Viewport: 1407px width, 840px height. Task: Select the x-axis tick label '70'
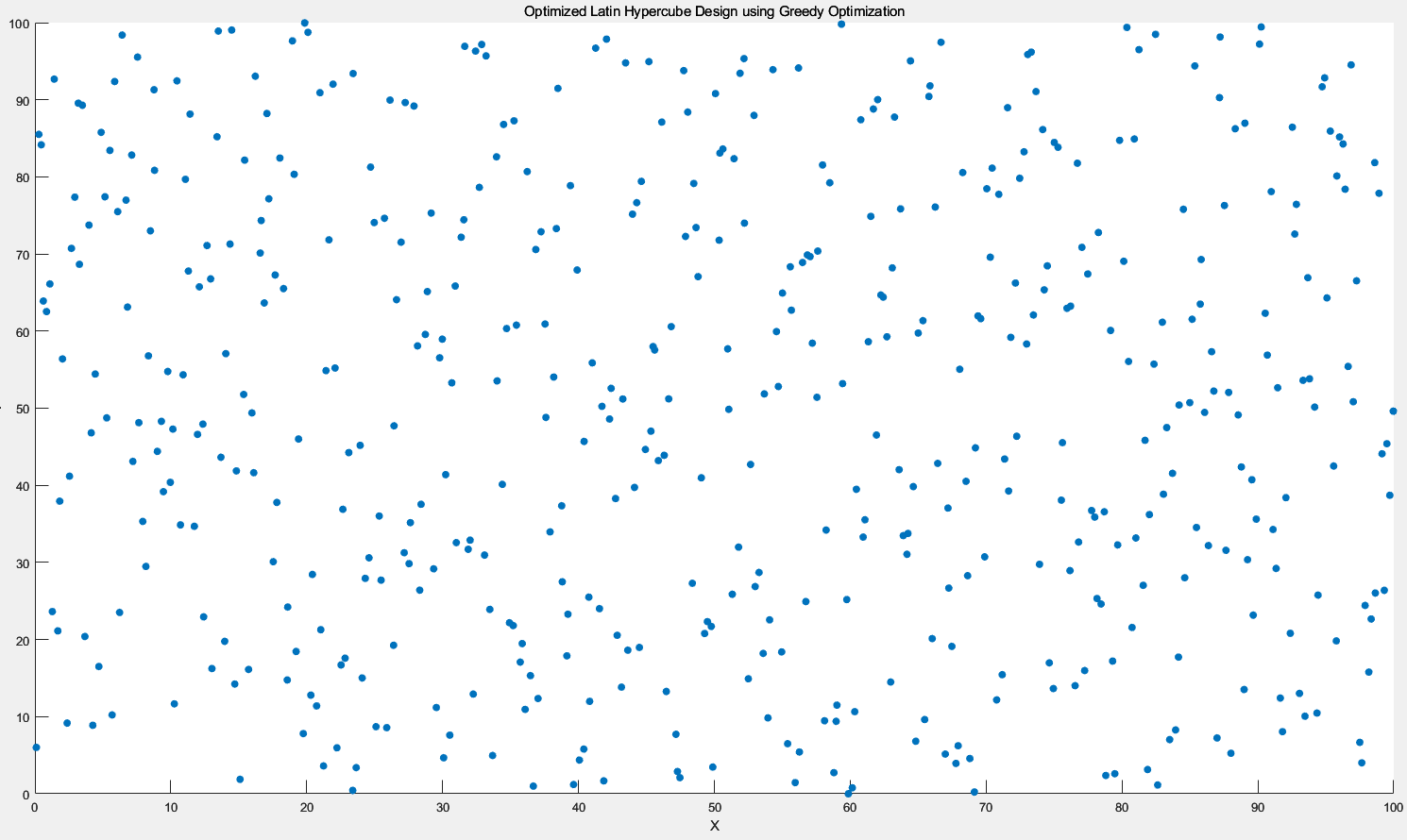coord(986,809)
